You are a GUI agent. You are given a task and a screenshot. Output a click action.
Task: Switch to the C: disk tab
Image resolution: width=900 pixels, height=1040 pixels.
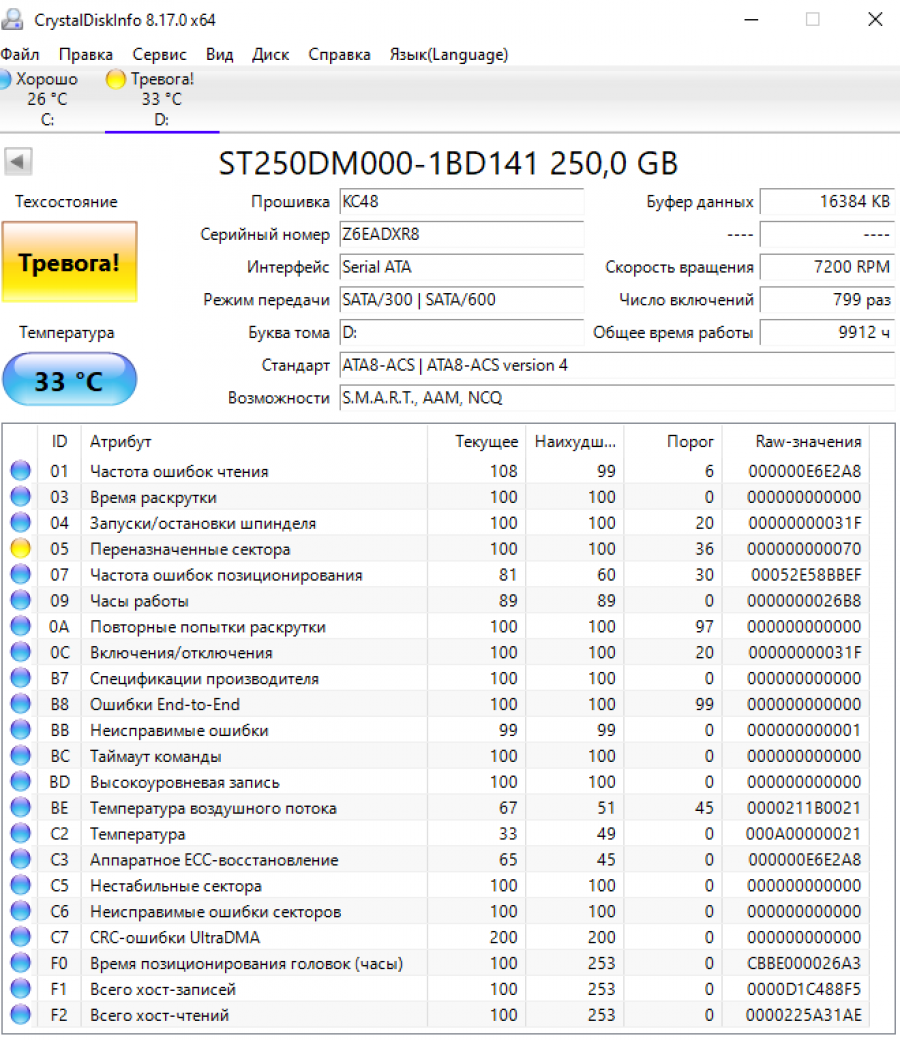click(47, 100)
